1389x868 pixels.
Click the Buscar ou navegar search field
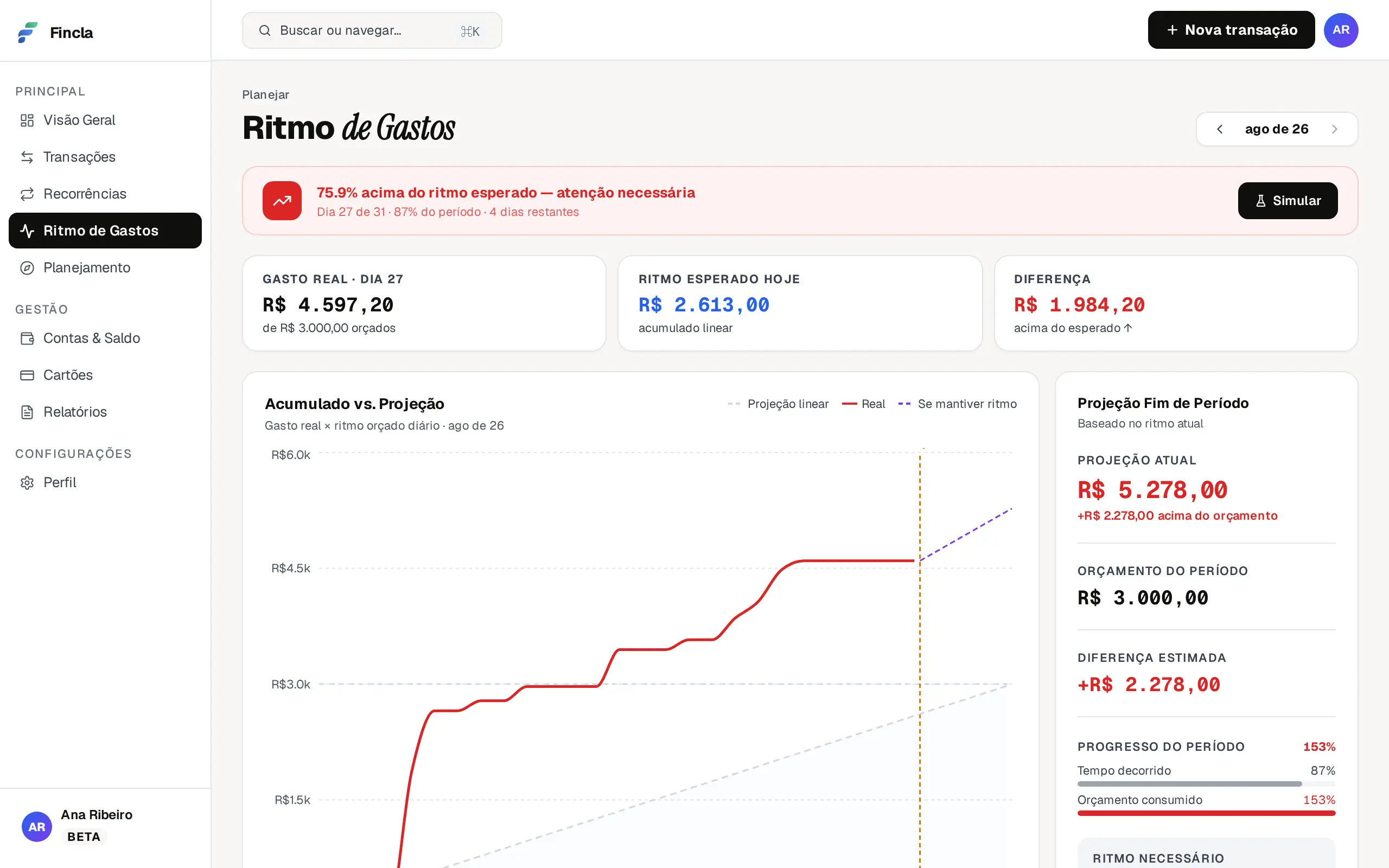coord(372,30)
